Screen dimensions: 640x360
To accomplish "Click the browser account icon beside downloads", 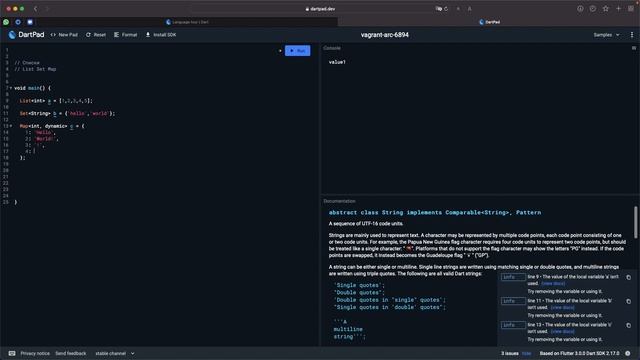I will pyautogui.click(x=593, y=9).
